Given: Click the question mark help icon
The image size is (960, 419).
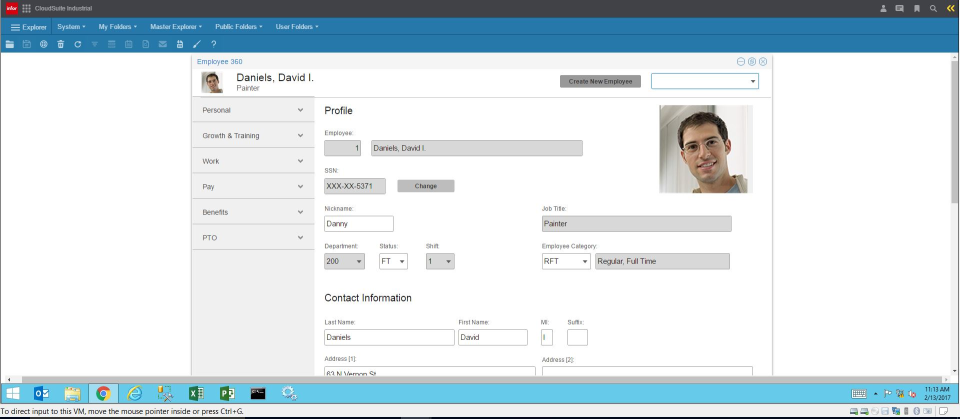Looking at the screenshot, I should pyautogui.click(x=214, y=44).
